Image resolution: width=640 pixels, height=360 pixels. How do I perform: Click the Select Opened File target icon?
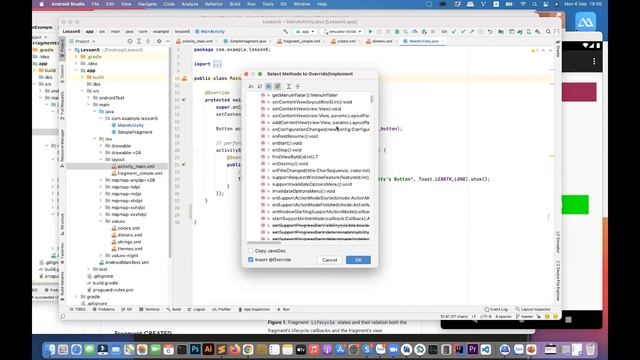[130, 41]
